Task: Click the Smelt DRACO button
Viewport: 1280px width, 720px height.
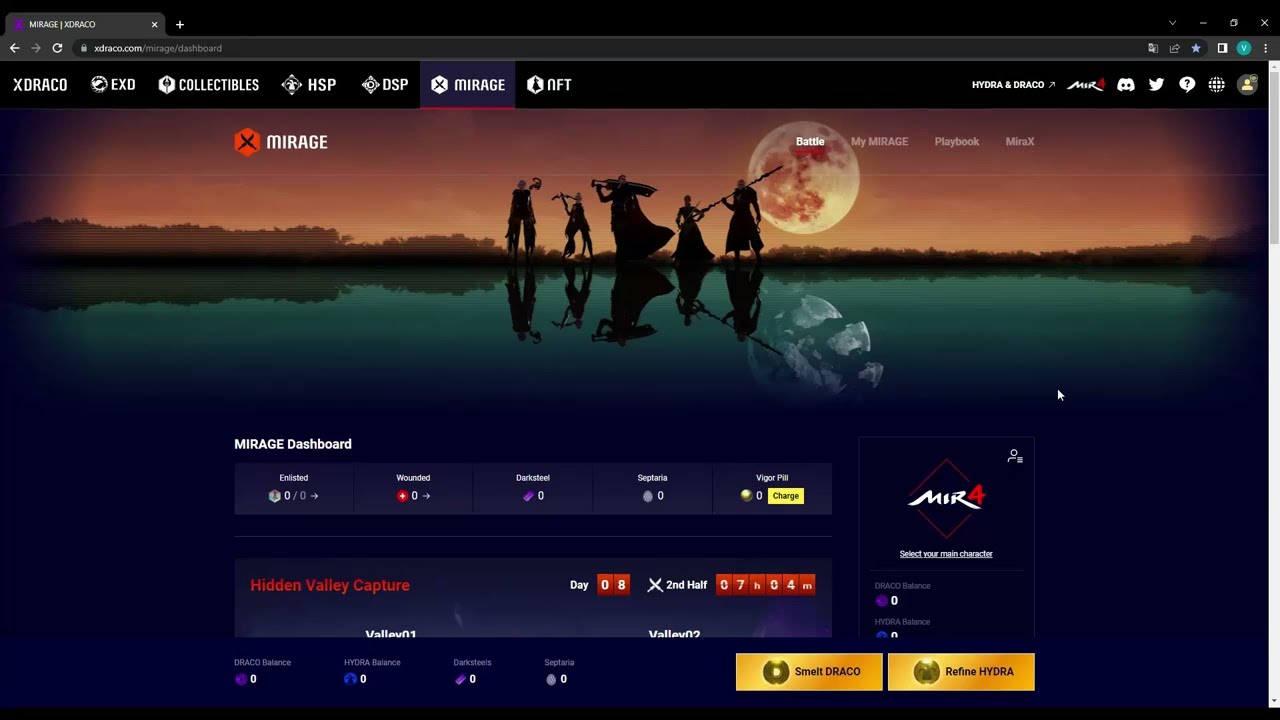Action: tap(809, 672)
